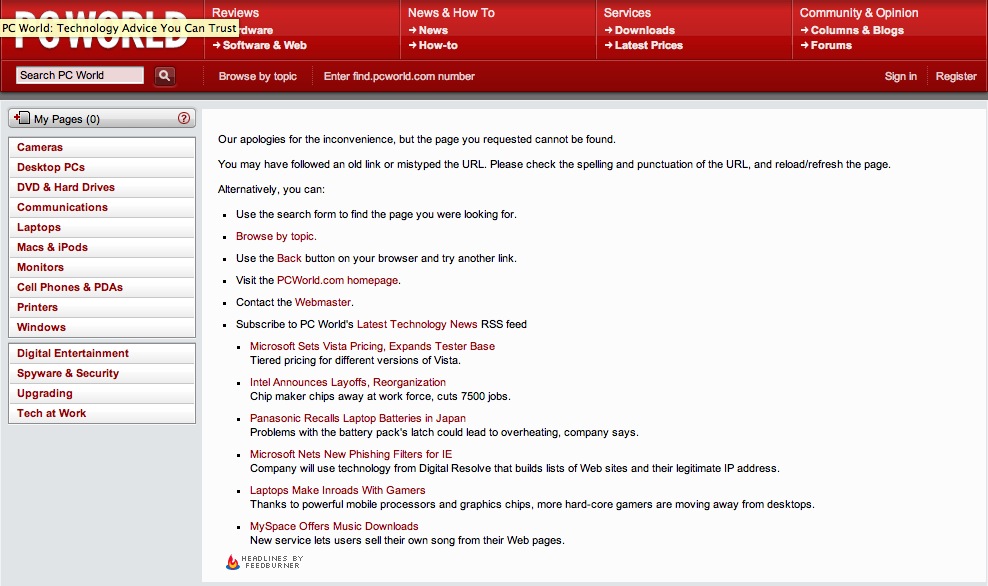The image size is (988, 586).
Task: Click the magnifying glass search button
Action: click(164, 76)
